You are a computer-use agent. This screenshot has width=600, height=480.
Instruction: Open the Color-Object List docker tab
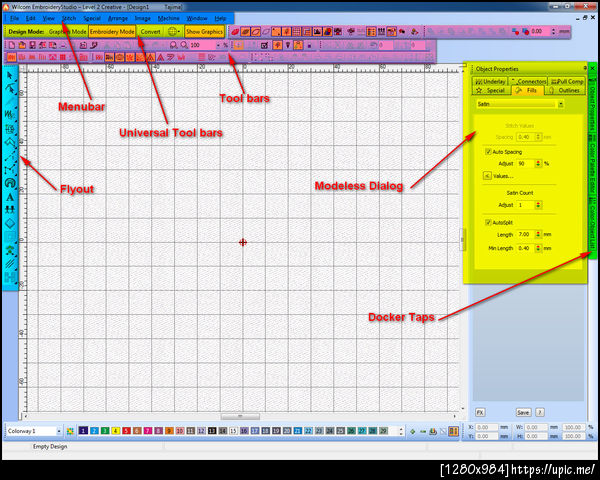pos(592,228)
